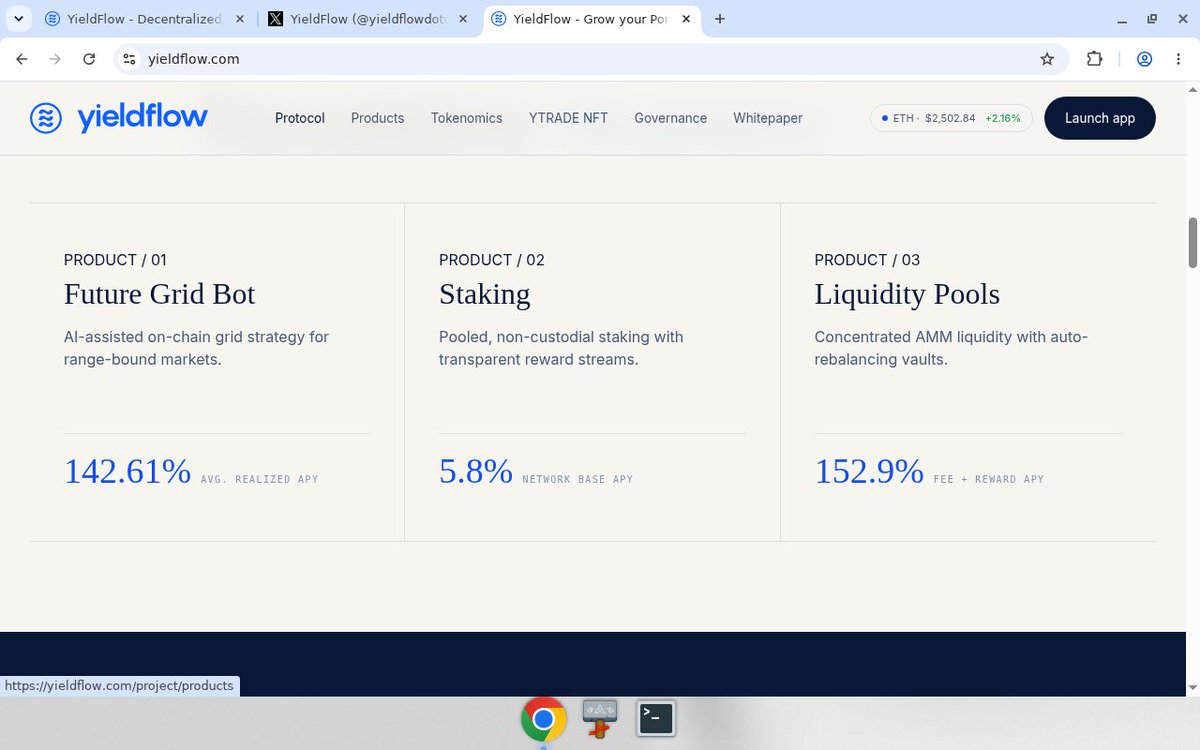This screenshot has width=1200, height=750.
Task: View site information icon in address bar
Action: point(129,59)
